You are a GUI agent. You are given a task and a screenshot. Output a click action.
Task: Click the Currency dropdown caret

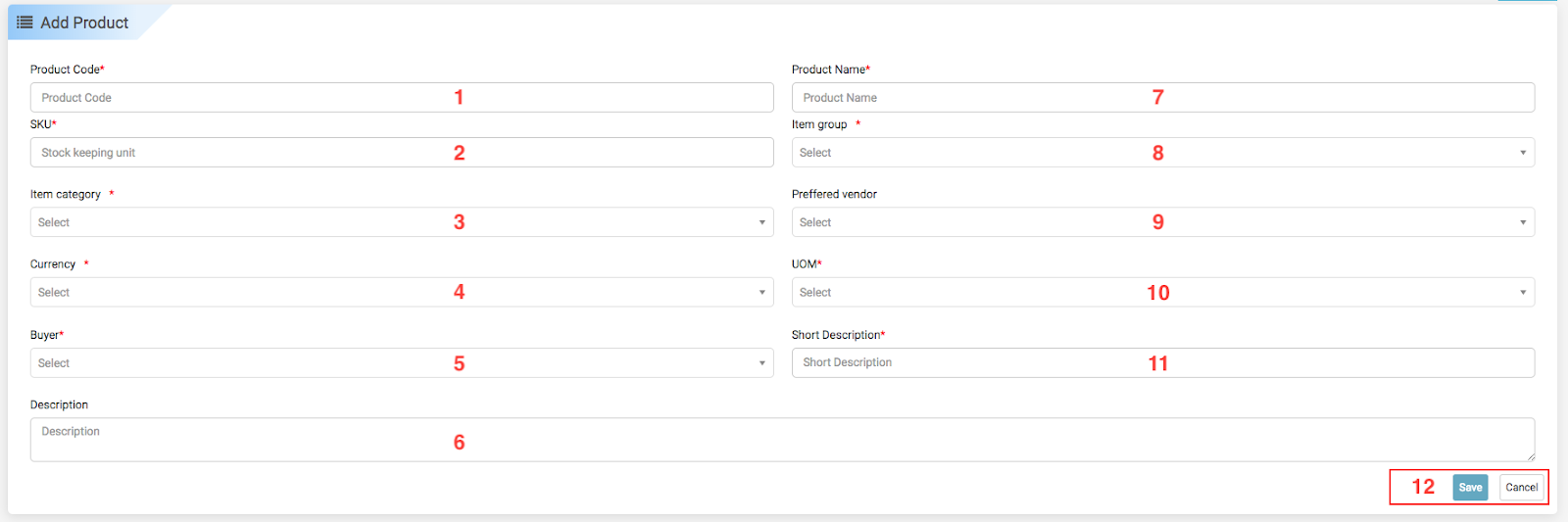tap(761, 293)
